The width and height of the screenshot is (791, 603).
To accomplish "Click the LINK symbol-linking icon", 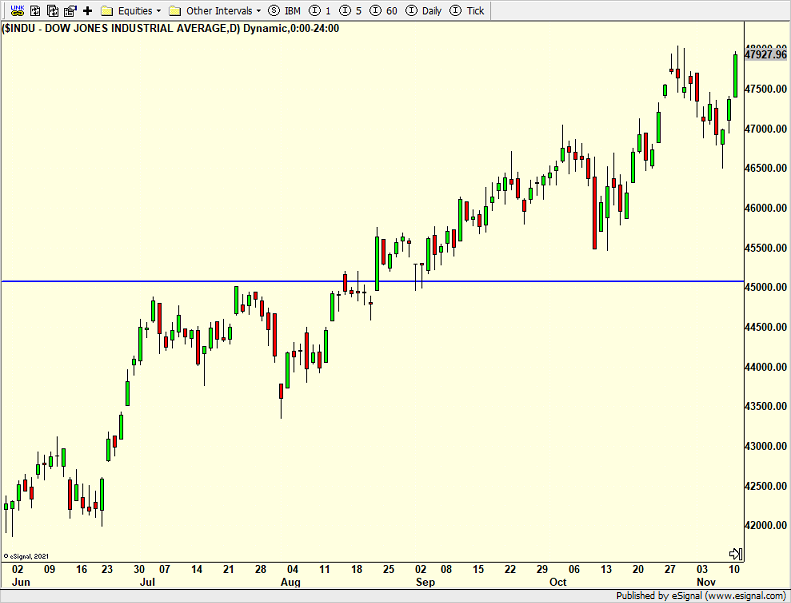I will click(17, 10).
